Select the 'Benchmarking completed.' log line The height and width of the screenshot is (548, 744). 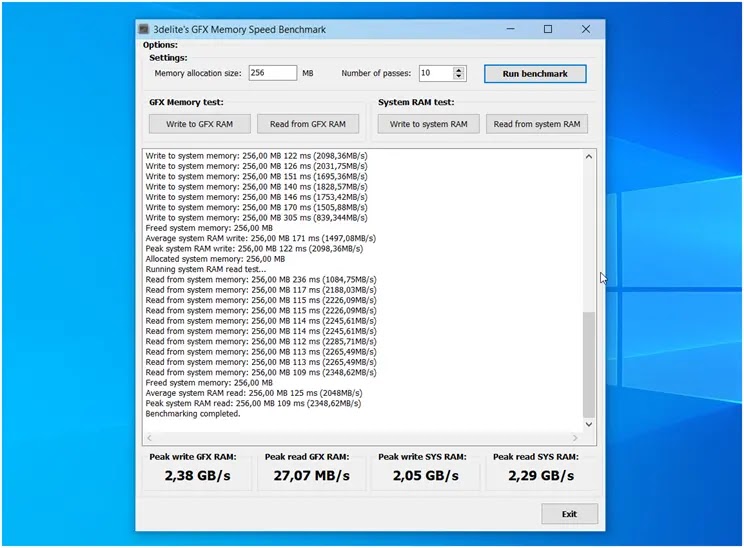pos(193,414)
